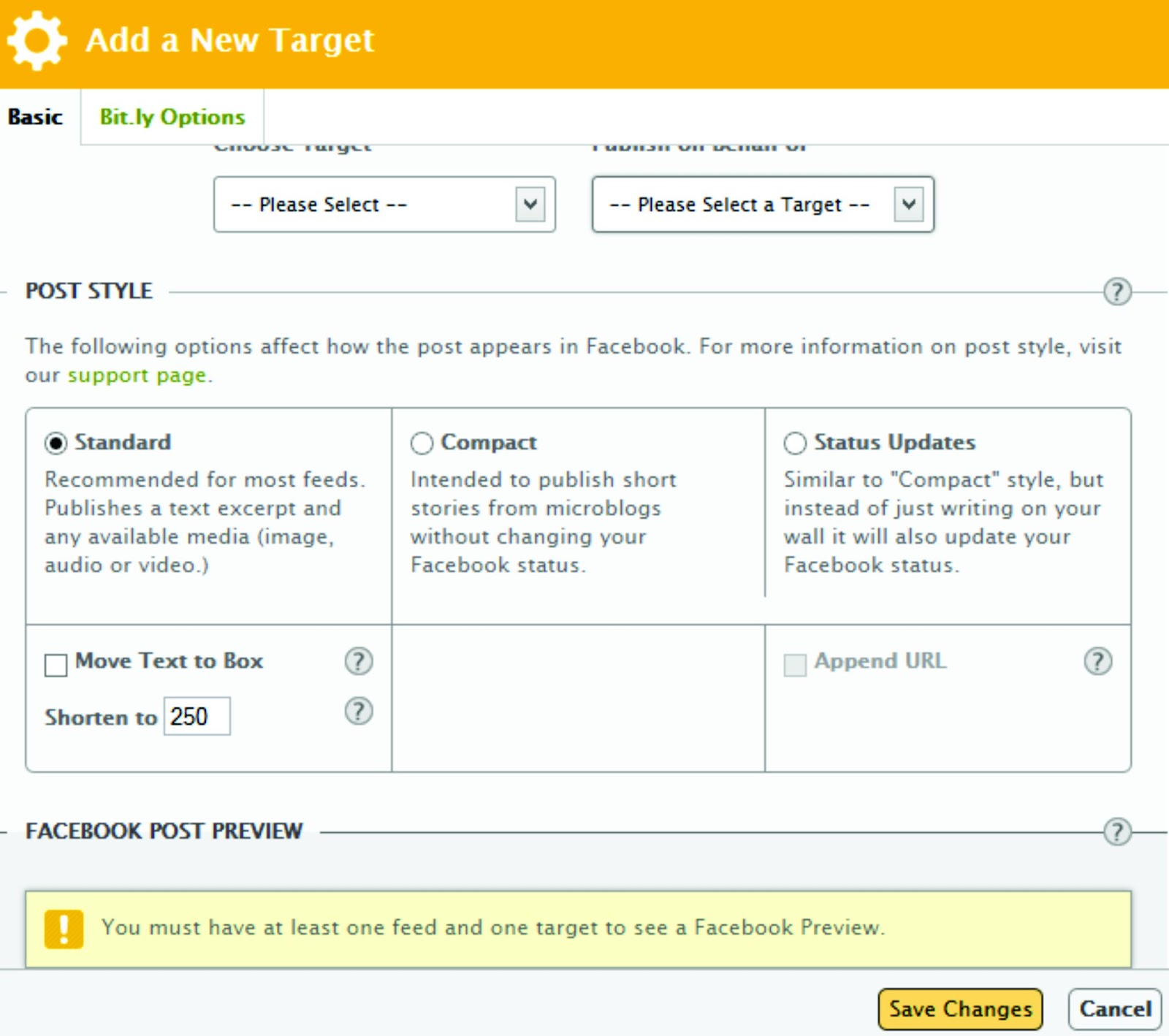Click the Save Changes button
1169x1036 pixels.
[x=960, y=1009]
